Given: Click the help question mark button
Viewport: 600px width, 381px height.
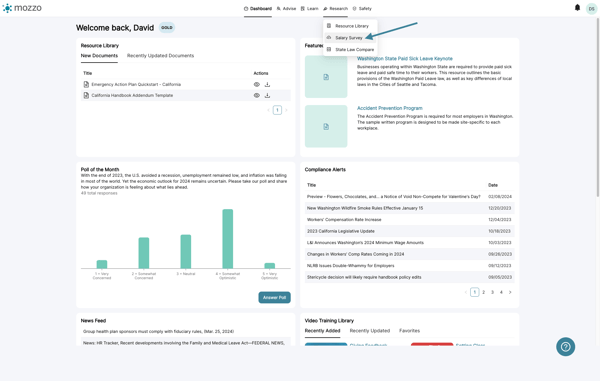Looking at the screenshot, I should pyautogui.click(x=565, y=347).
